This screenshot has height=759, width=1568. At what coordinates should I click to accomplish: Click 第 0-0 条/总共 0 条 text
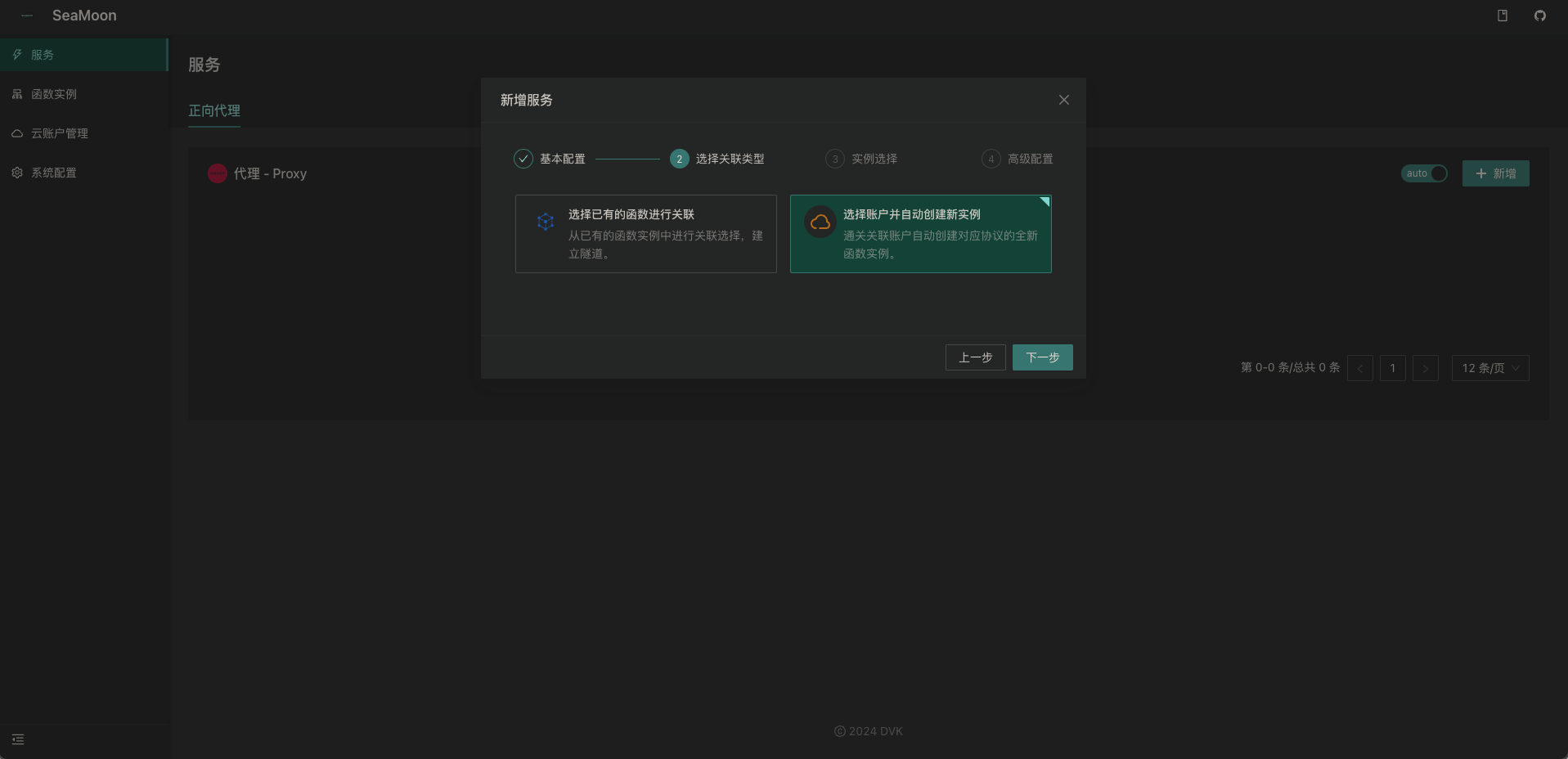(1291, 368)
